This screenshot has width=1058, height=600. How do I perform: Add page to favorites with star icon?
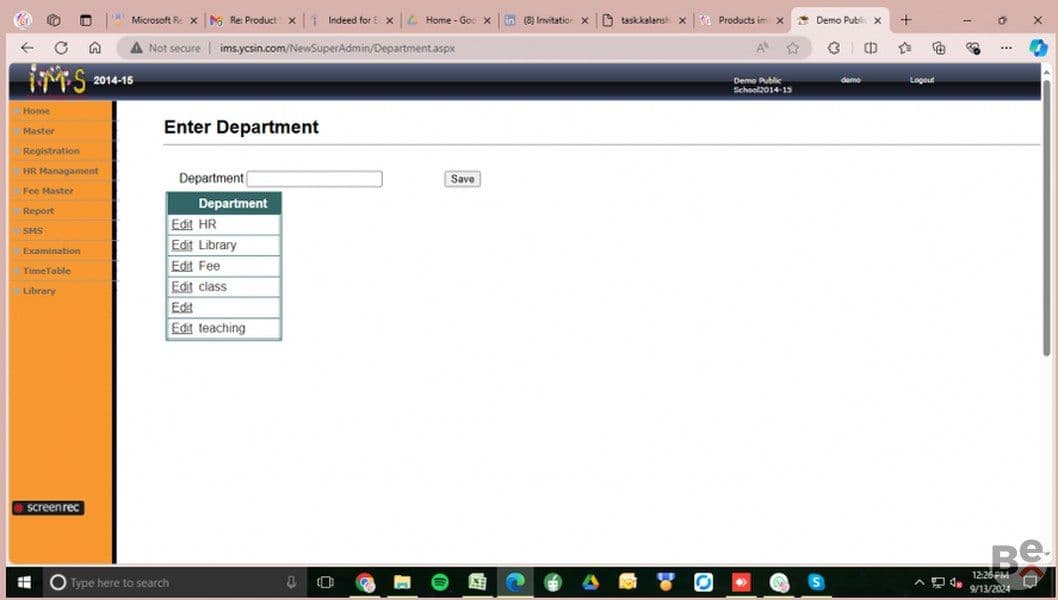[793, 48]
